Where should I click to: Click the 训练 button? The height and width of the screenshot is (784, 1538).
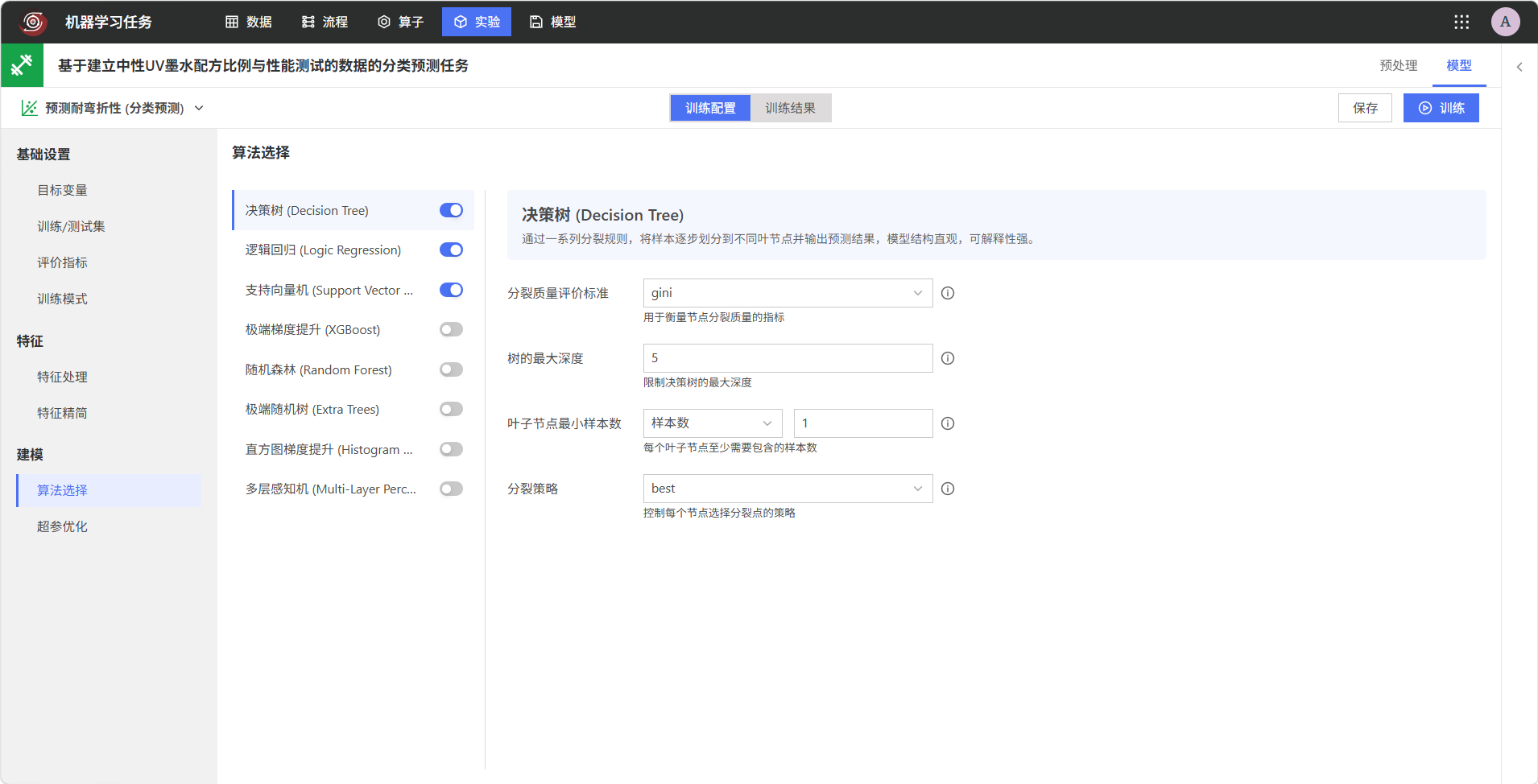coord(1441,108)
